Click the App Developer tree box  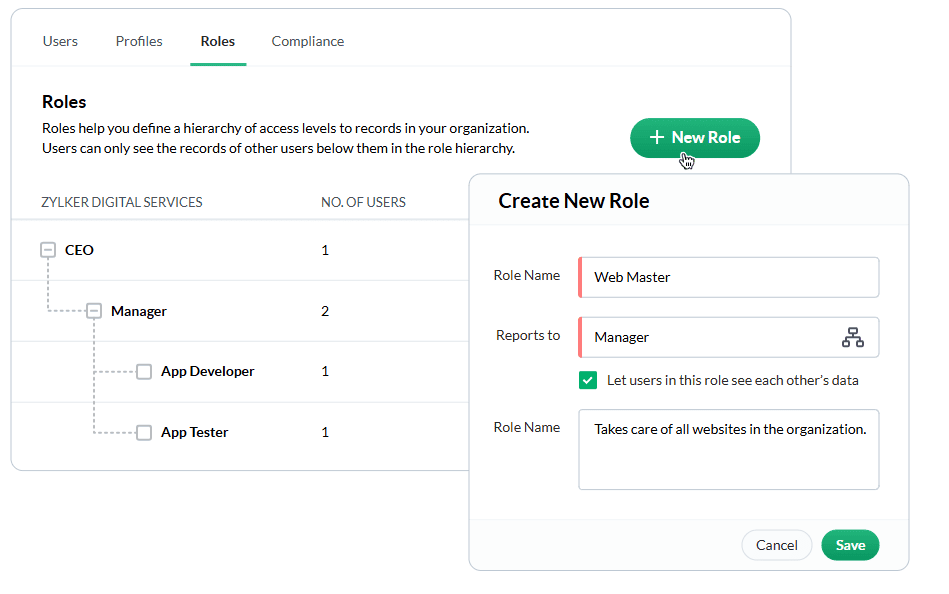click(143, 371)
